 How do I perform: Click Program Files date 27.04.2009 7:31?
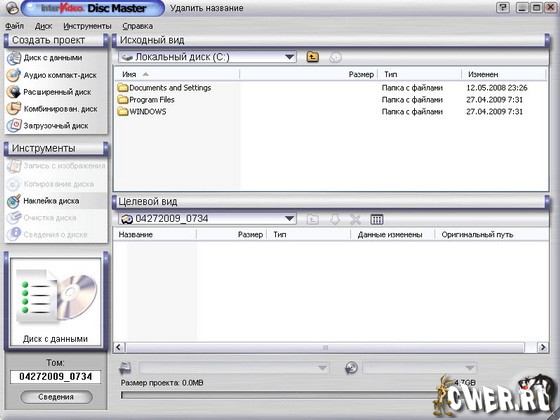[494, 100]
